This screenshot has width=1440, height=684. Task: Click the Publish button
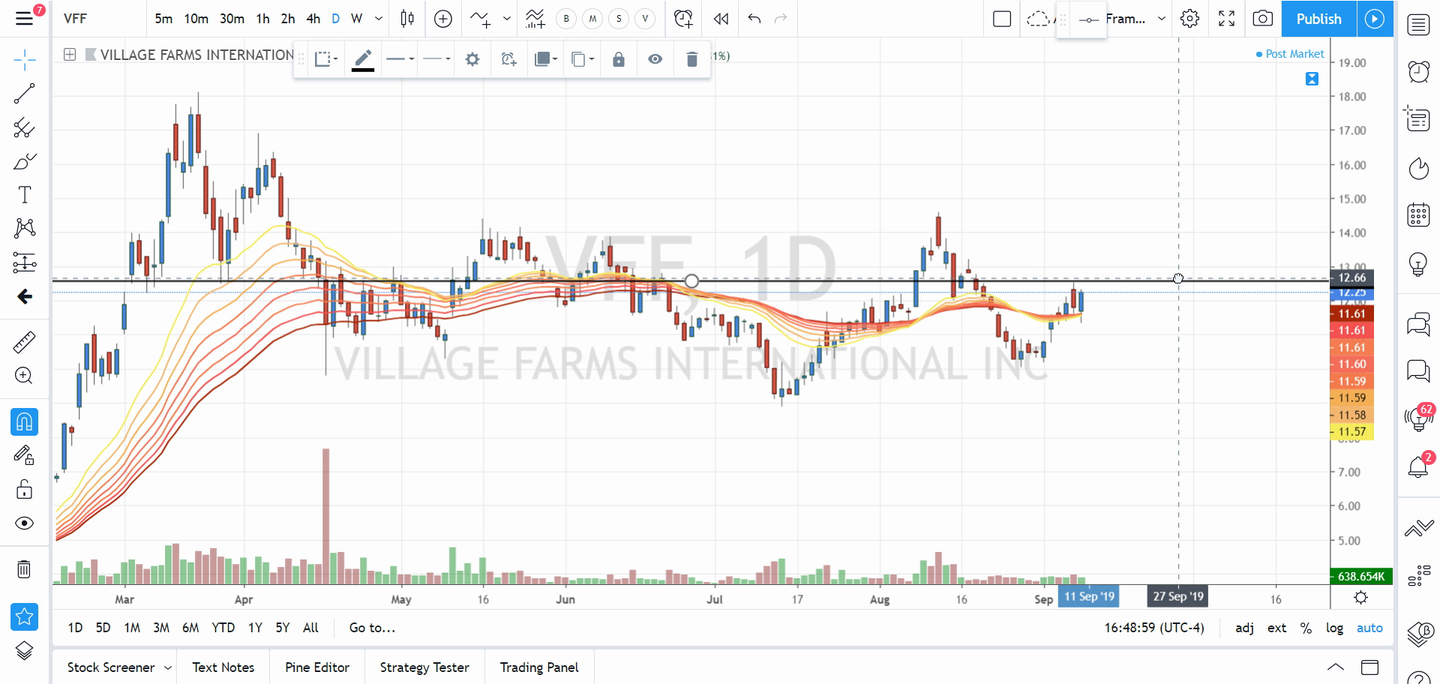click(x=1318, y=19)
